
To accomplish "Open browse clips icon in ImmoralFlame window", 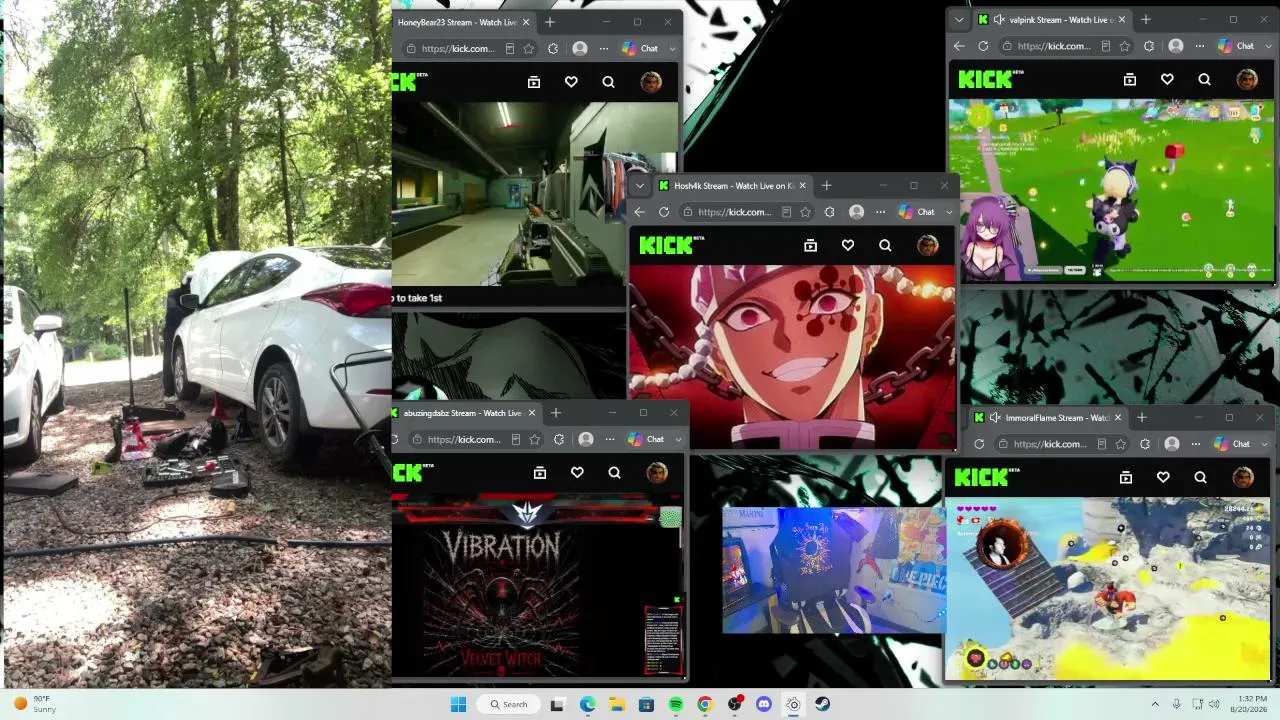I will (x=1126, y=477).
